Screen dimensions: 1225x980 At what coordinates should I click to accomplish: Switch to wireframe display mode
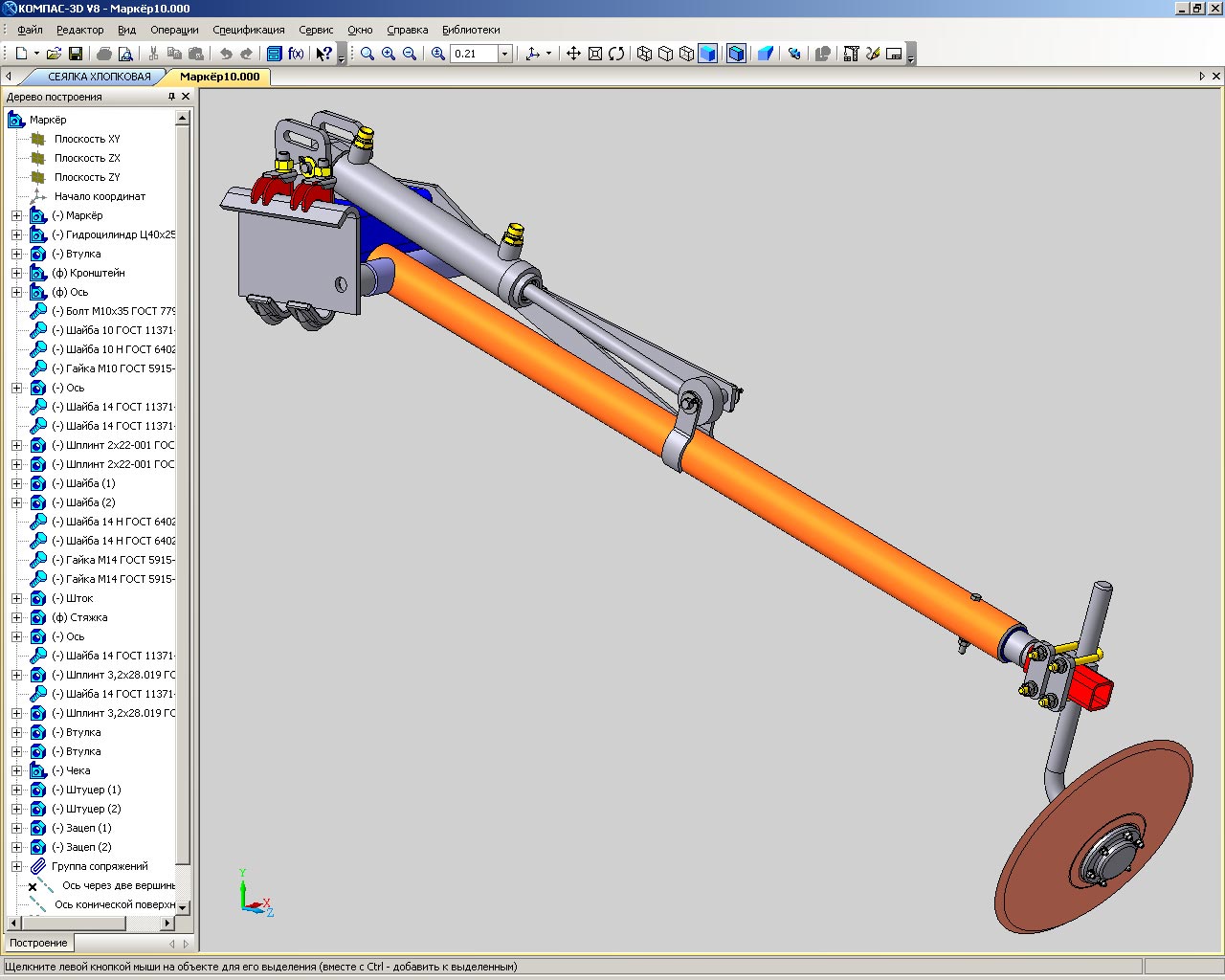(644, 54)
